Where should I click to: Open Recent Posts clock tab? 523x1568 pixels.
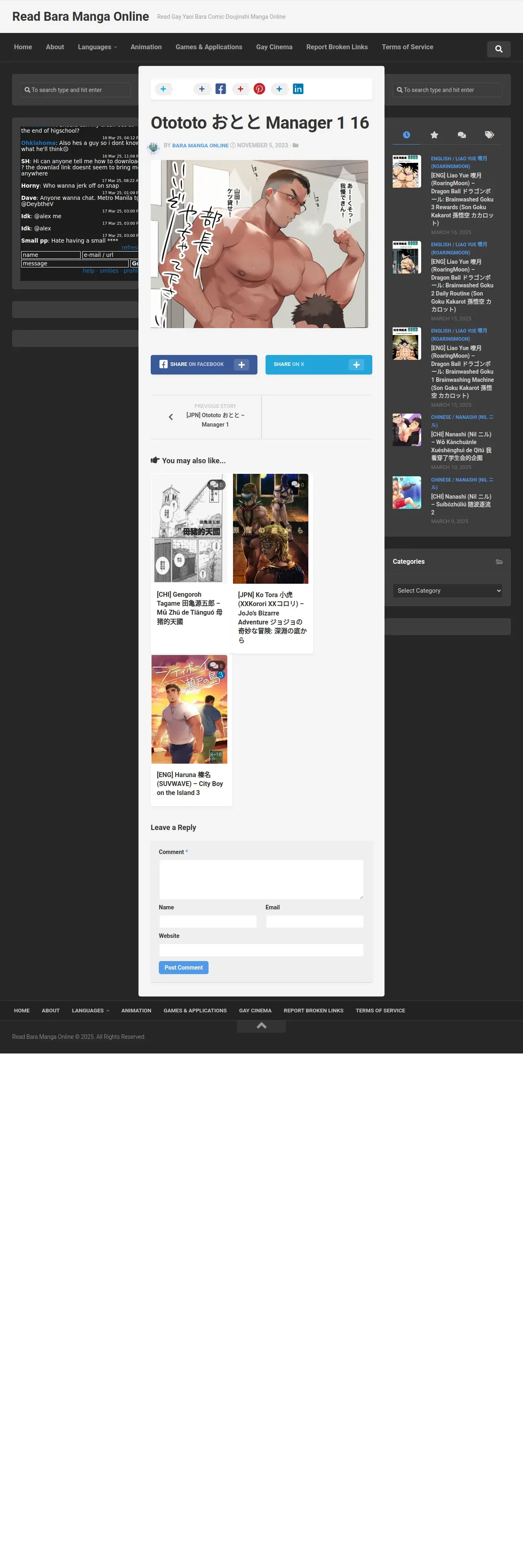tap(406, 134)
